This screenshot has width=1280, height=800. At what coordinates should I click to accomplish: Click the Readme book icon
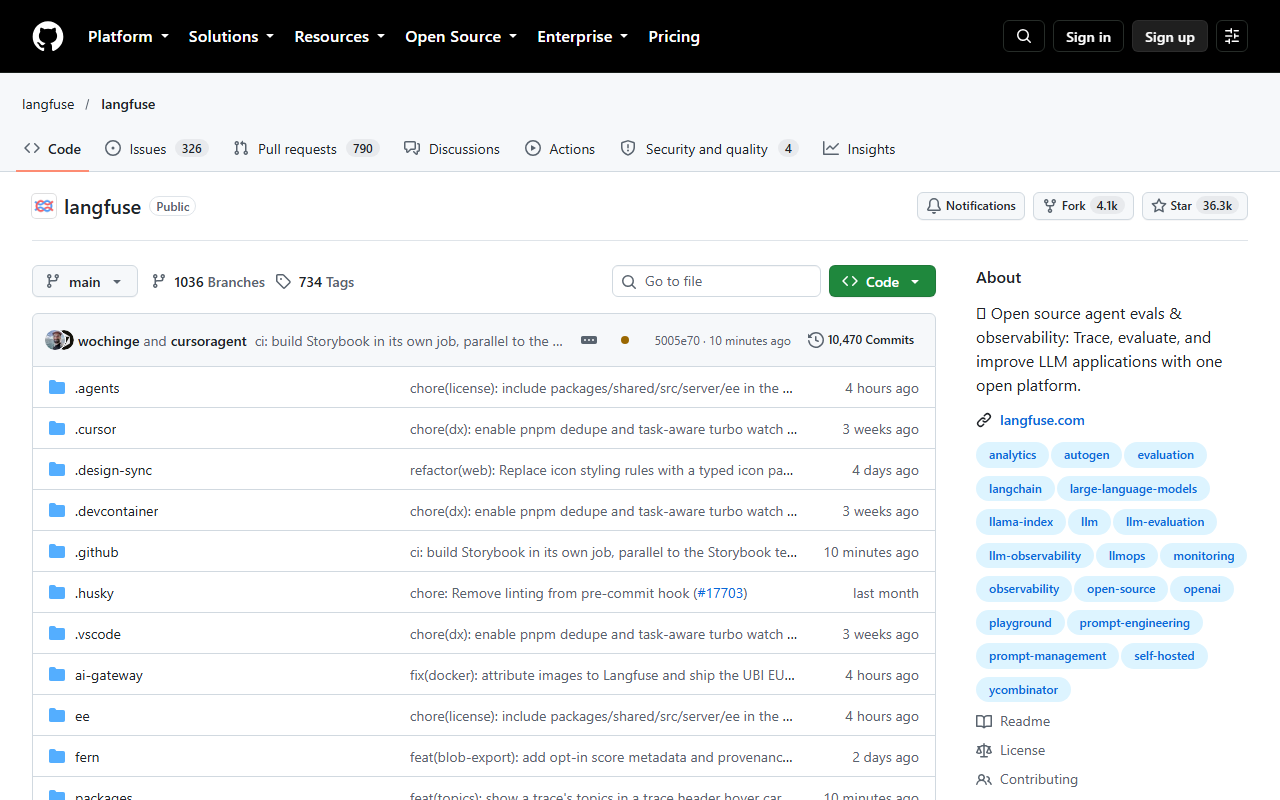[984, 721]
